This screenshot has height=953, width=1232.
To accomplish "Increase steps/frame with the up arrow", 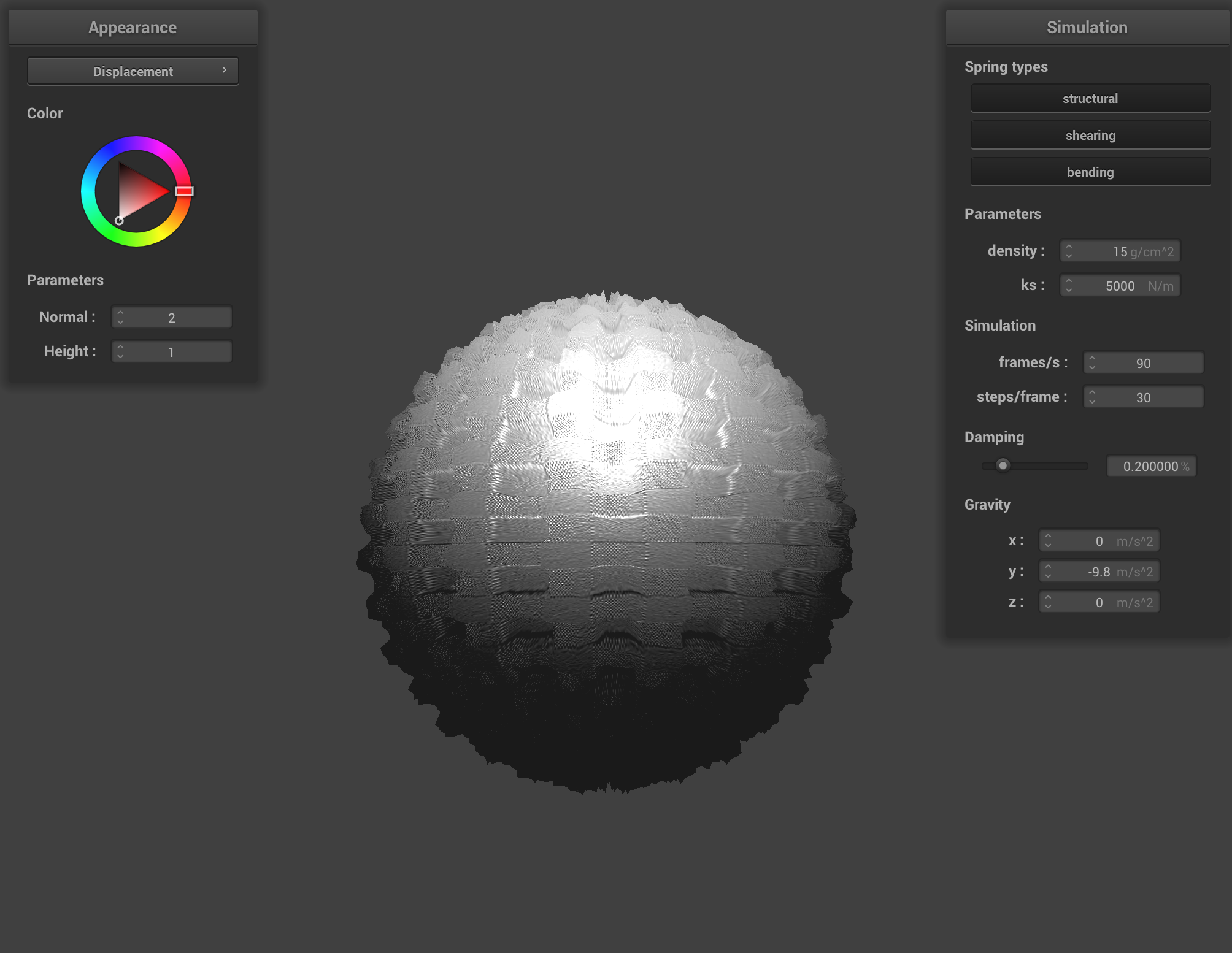I will [1092, 392].
